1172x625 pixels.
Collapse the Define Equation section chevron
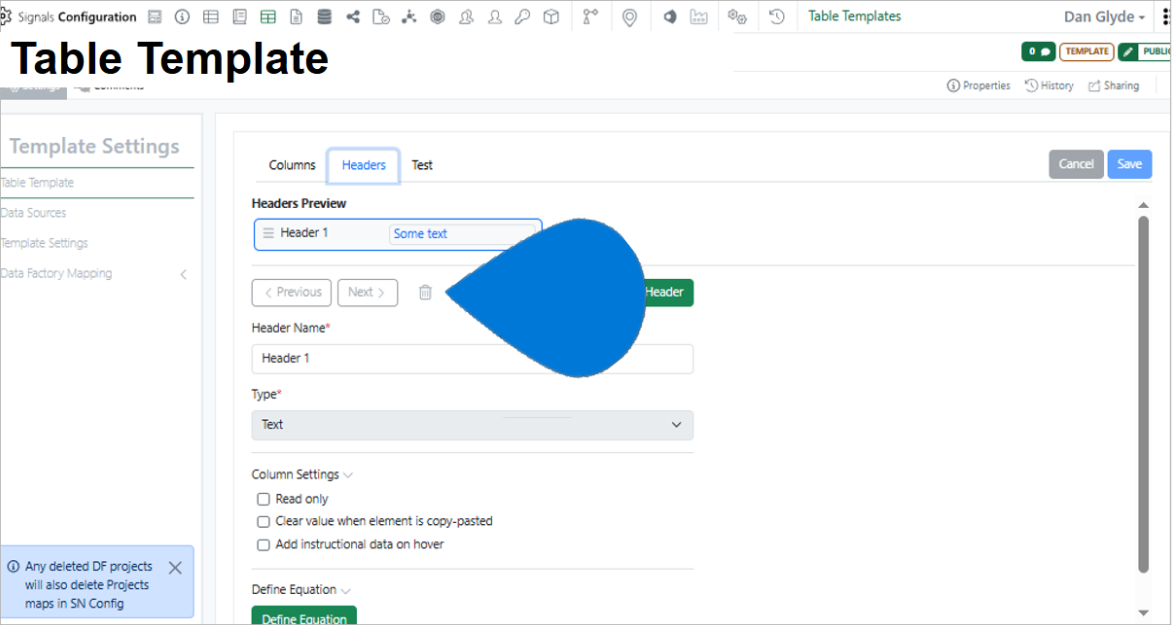coord(345,590)
